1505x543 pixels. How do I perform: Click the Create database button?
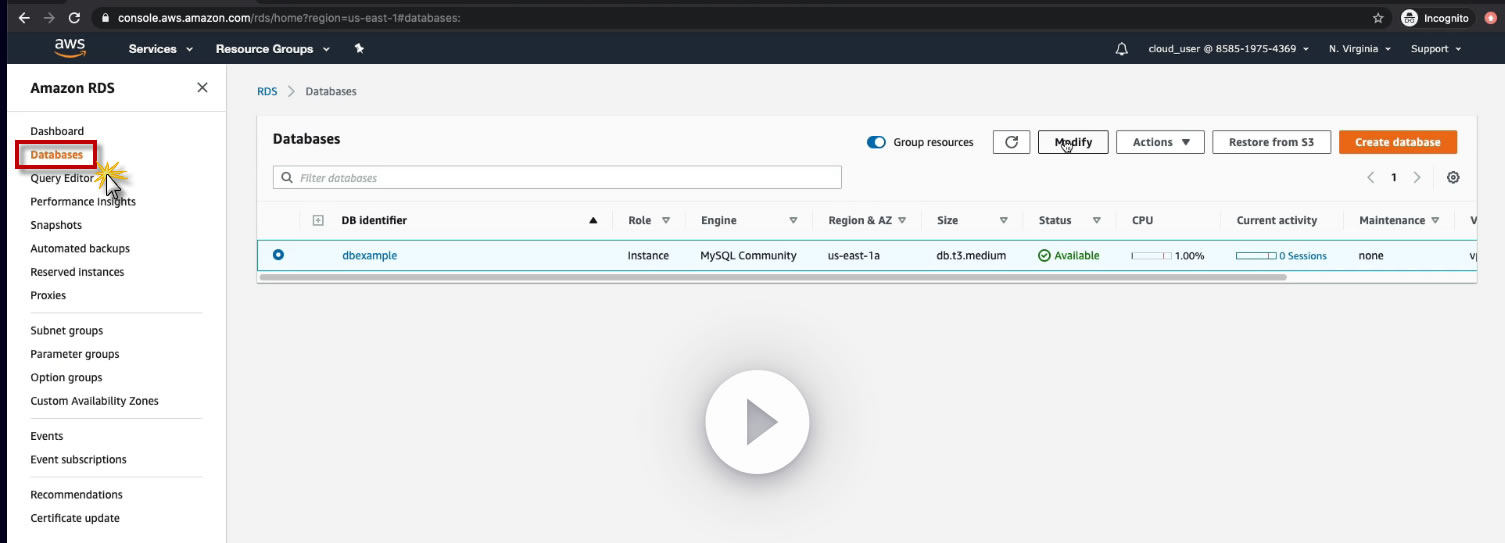(1398, 142)
